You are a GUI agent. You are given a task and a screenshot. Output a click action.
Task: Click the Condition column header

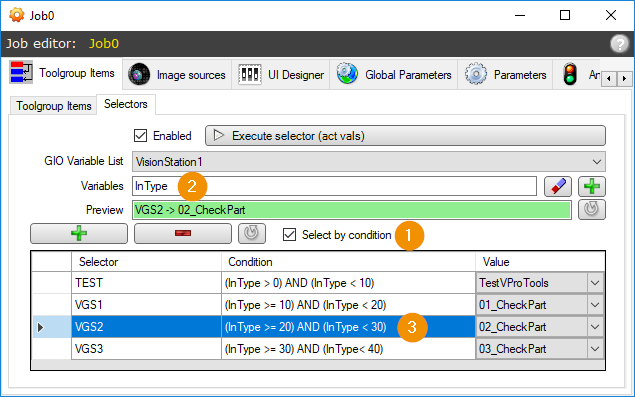point(348,262)
